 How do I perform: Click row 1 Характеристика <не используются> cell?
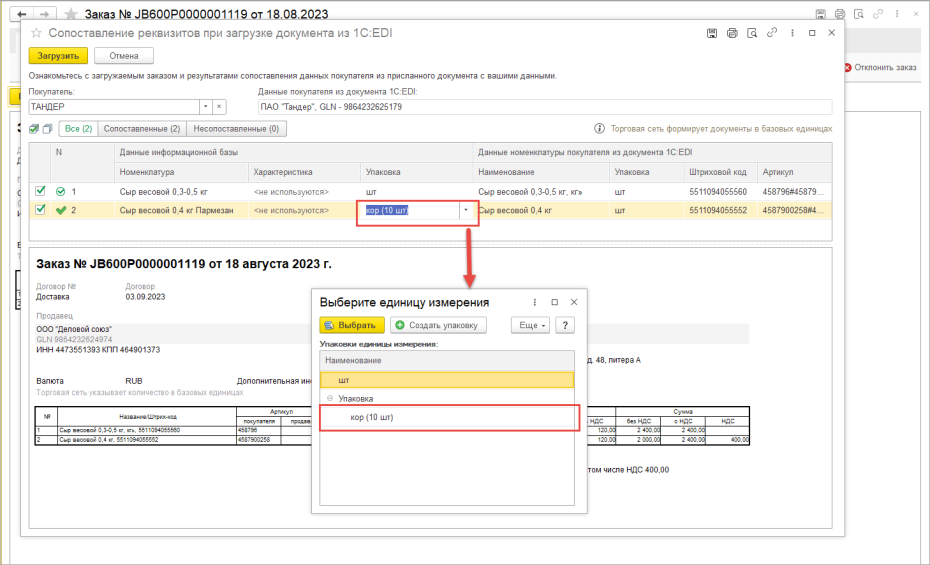point(304,191)
